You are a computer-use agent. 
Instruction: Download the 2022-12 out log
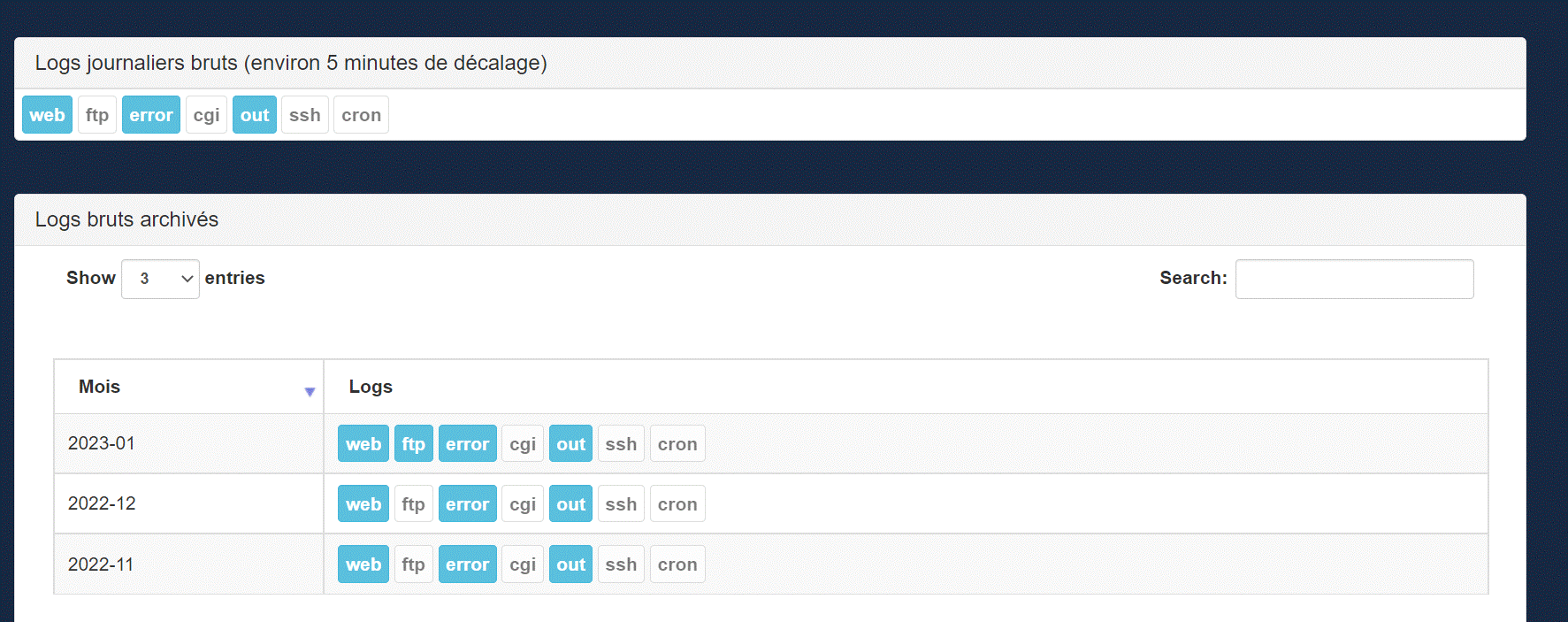pyautogui.click(x=570, y=504)
